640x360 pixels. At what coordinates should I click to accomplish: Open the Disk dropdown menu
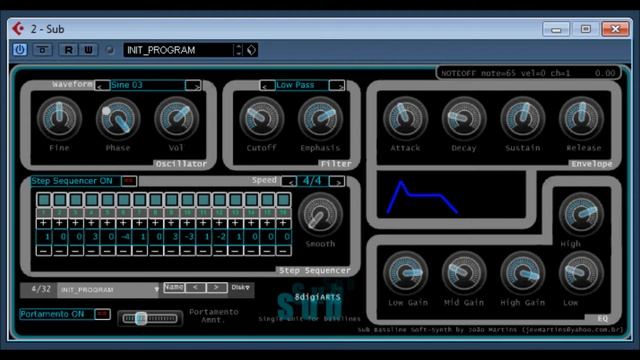pyautogui.click(x=241, y=287)
